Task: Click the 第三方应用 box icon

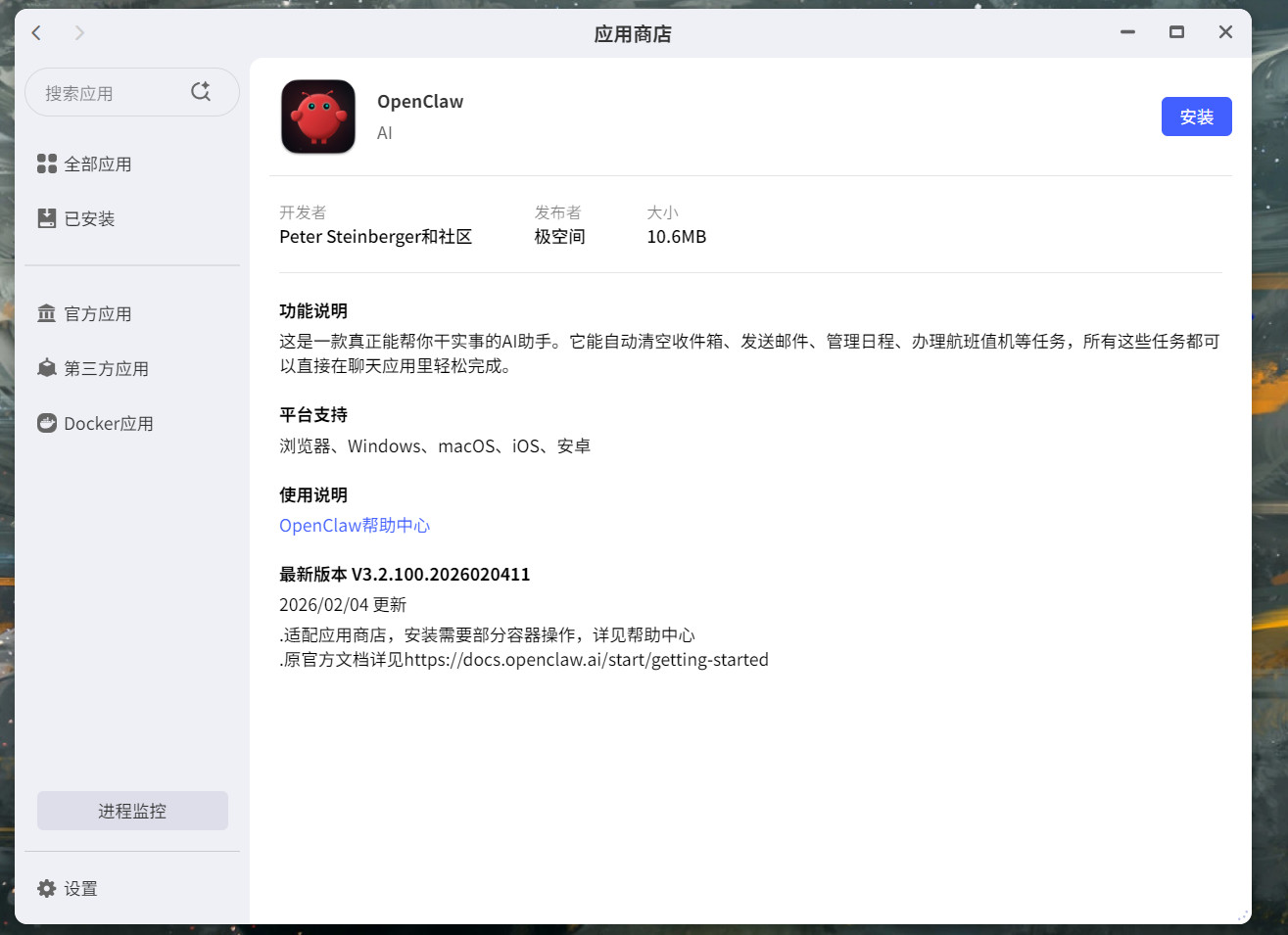Action: (47, 368)
